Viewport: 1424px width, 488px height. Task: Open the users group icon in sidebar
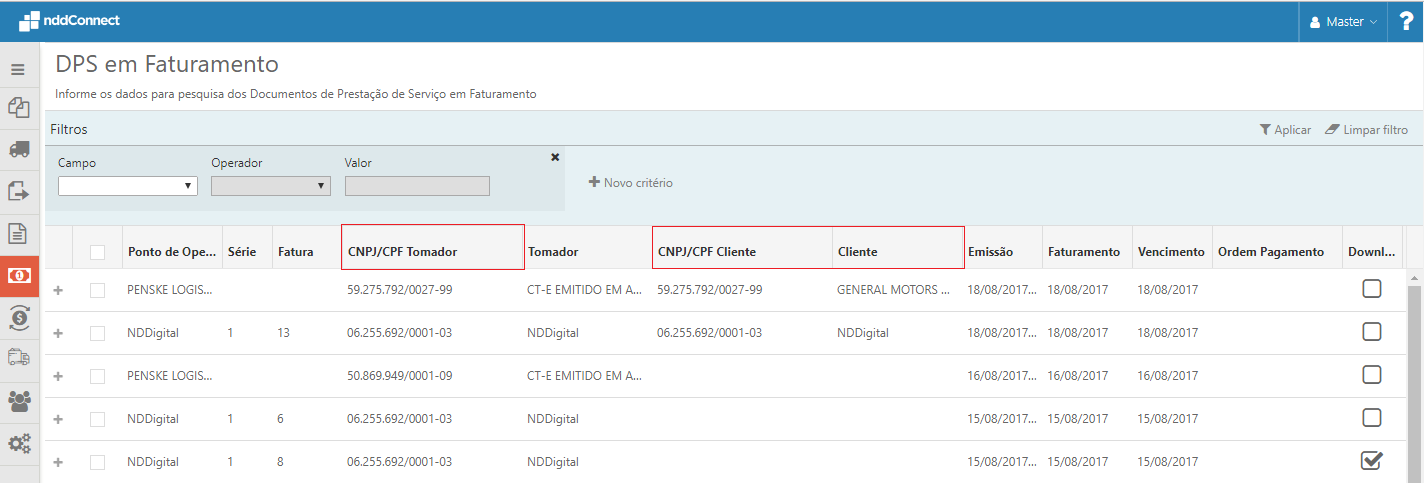click(x=18, y=401)
